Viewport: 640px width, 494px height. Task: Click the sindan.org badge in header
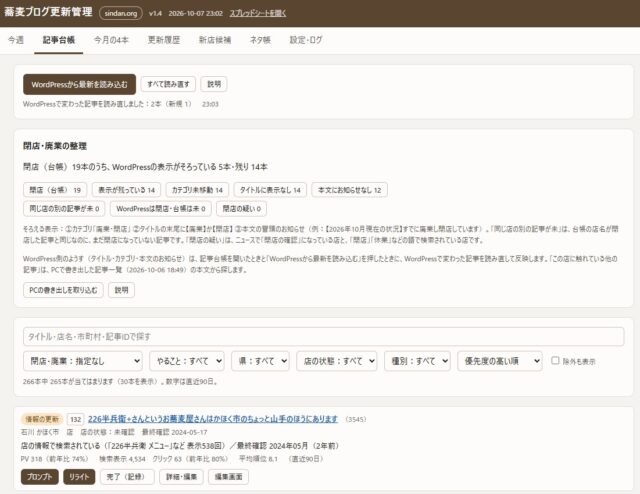coord(121,13)
